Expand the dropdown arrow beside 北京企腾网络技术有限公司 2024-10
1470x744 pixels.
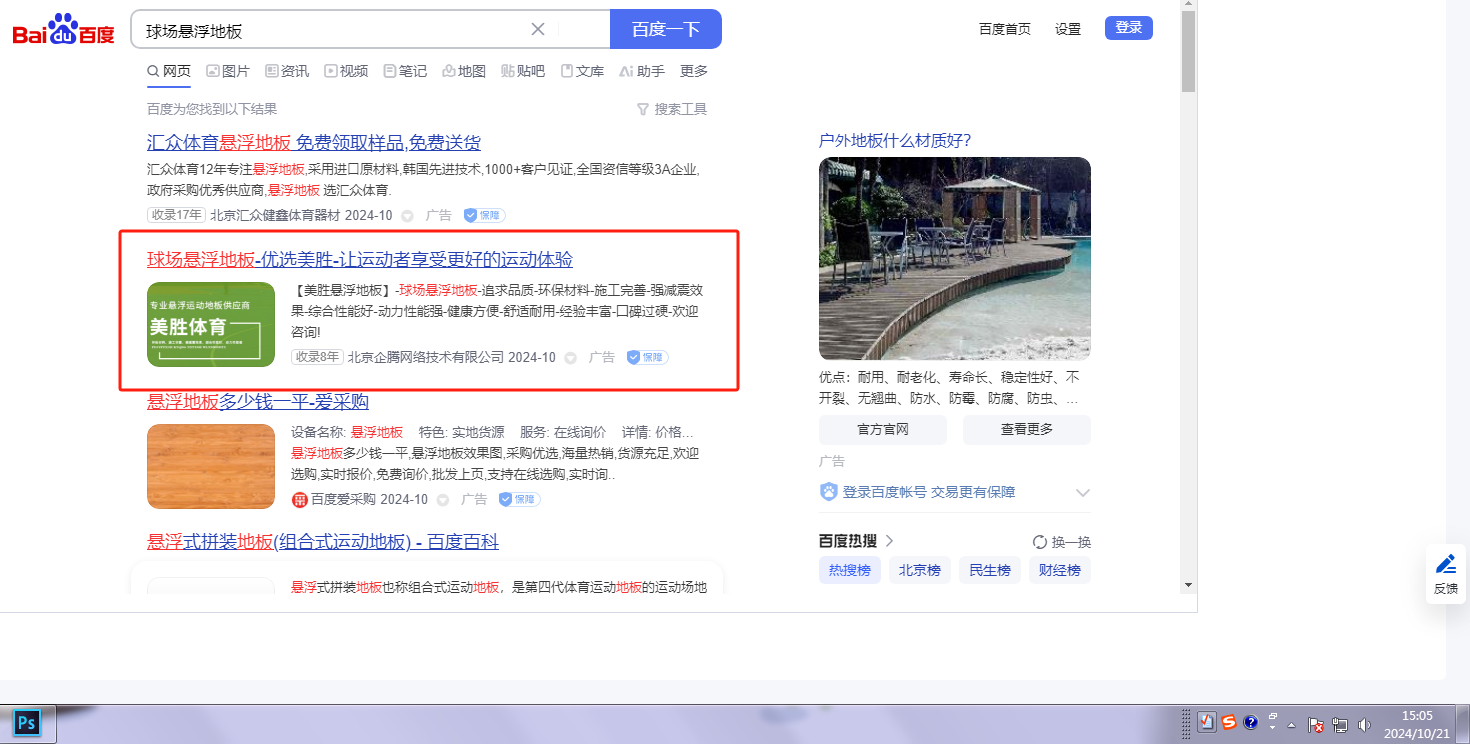(x=570, y=358)
